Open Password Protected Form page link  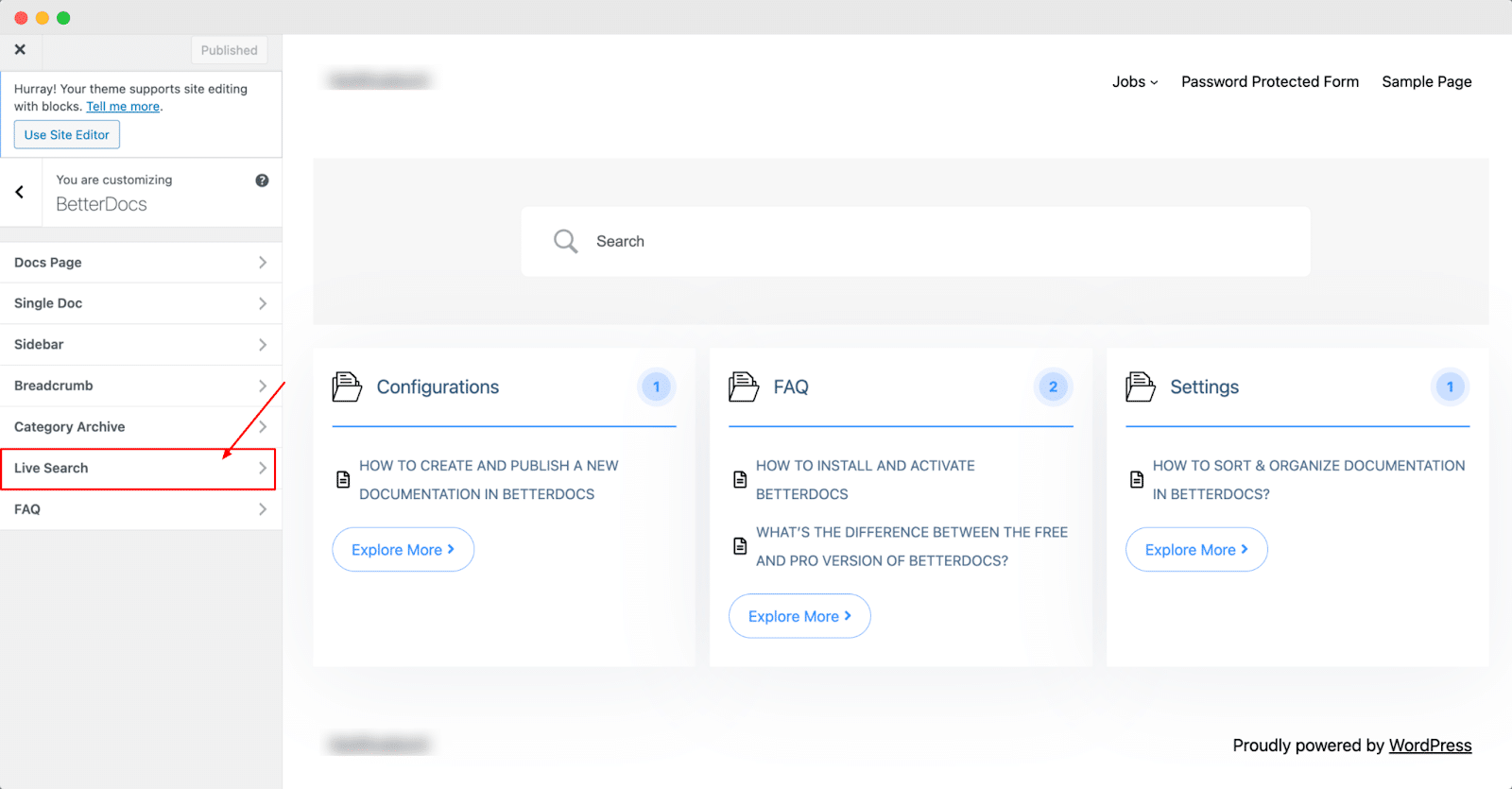[1270, 82]
